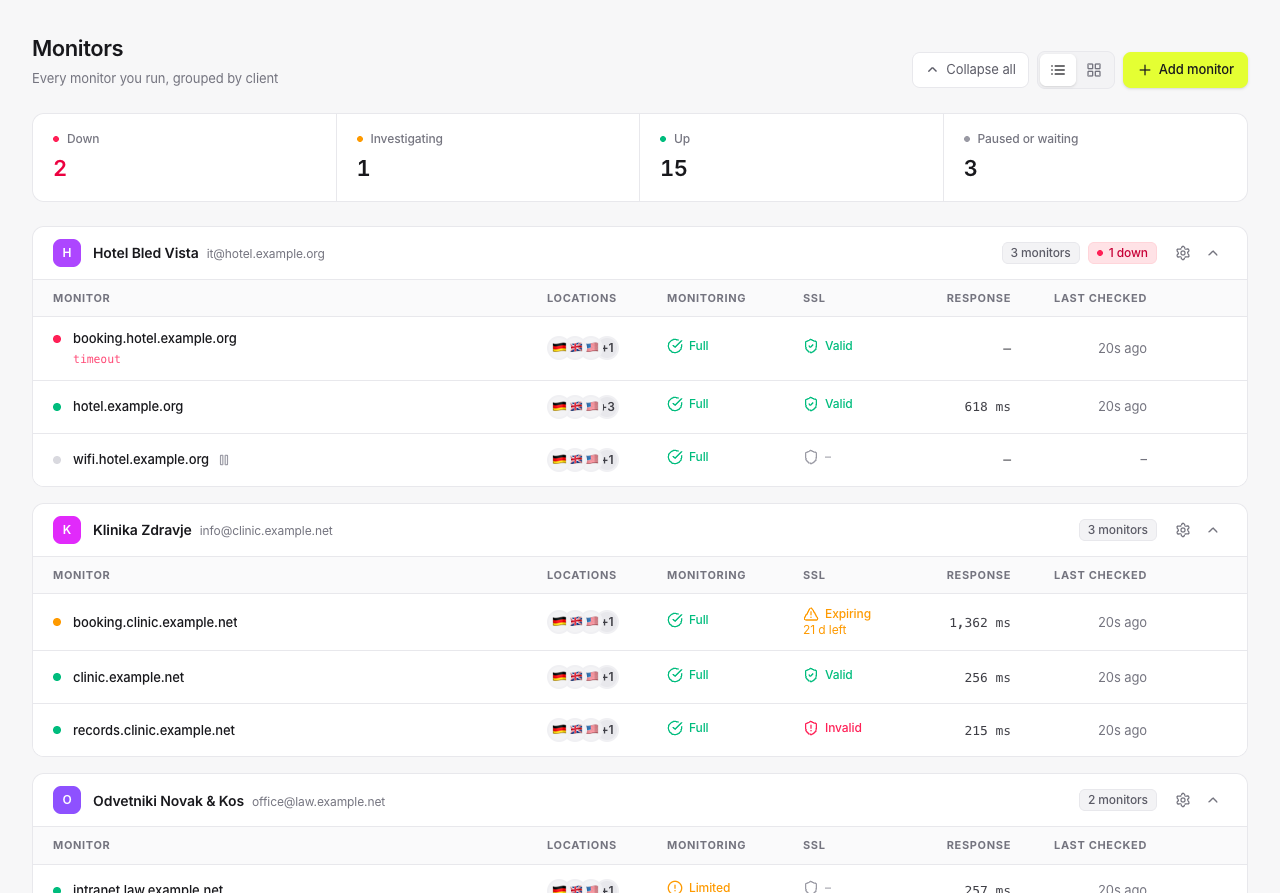The image size is (1280, 893).
Task: Click the Expiring SSL warning triangle icon
Action: (811, 614)
